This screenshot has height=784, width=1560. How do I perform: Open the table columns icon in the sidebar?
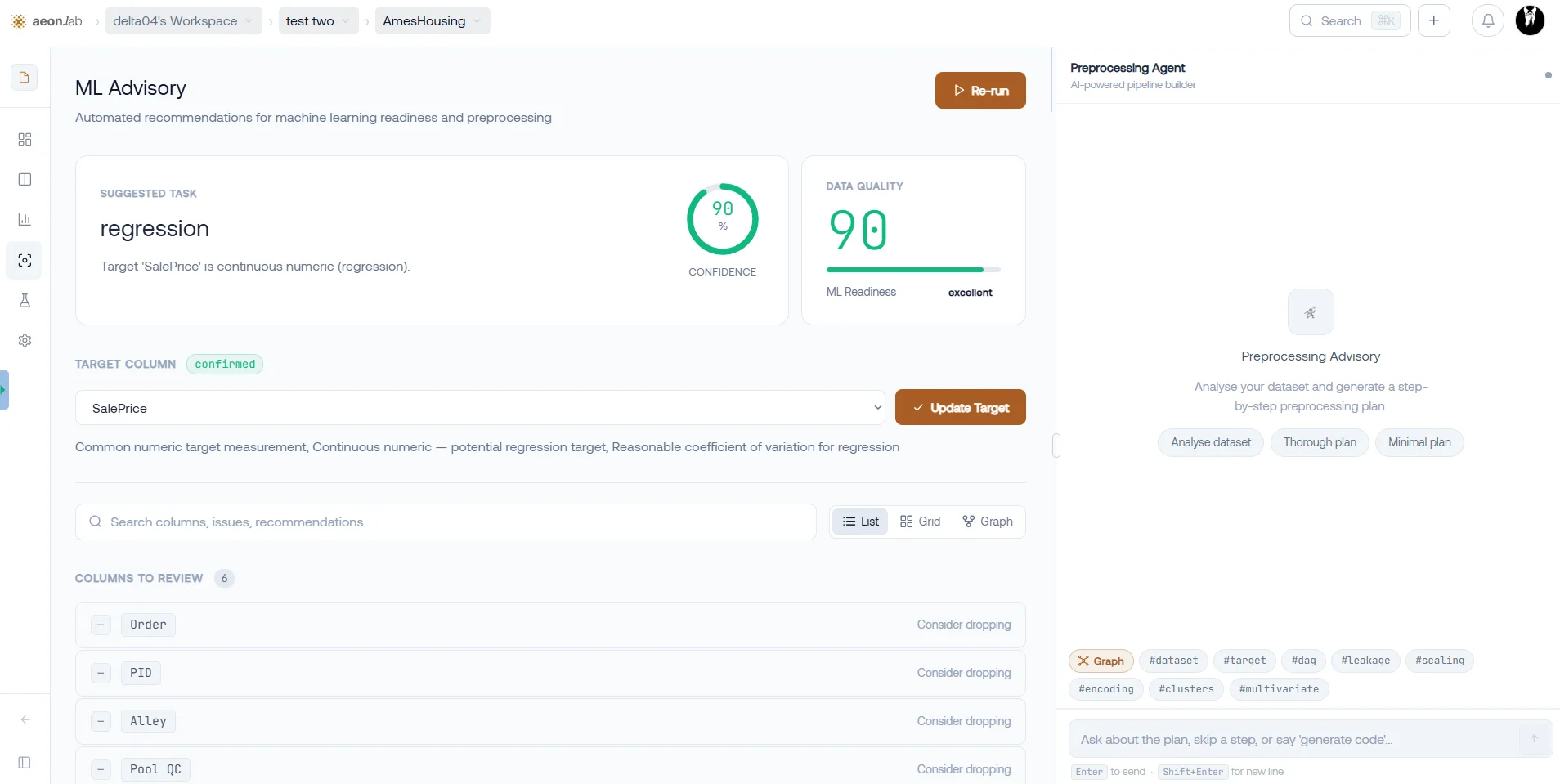click(x=25, y=180)
